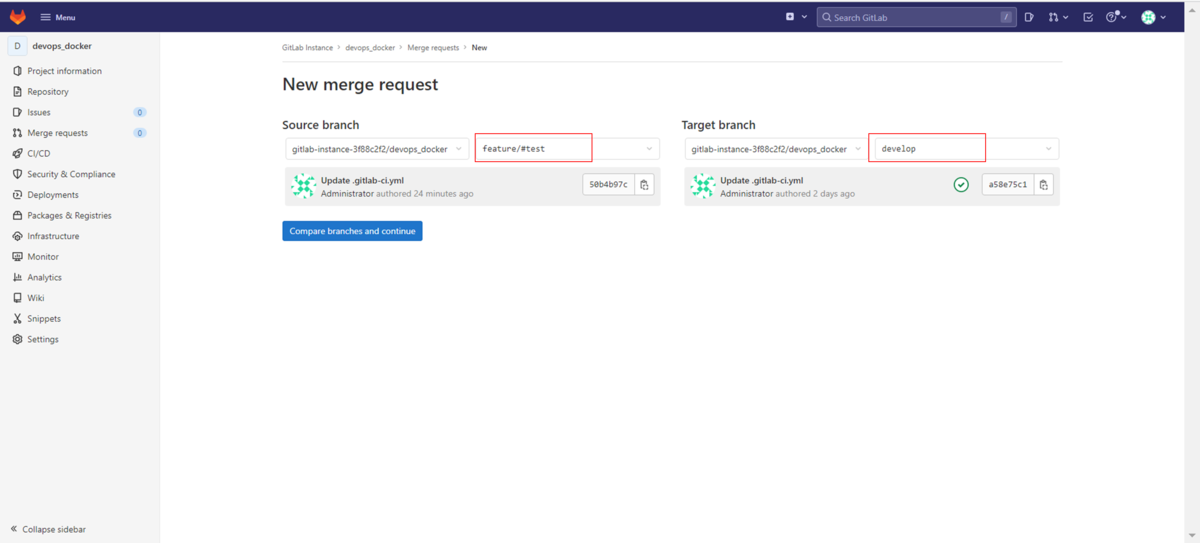The image size is (1200, 543).
Task: Focus the Search GitLab field
Action: click(916, 17)
